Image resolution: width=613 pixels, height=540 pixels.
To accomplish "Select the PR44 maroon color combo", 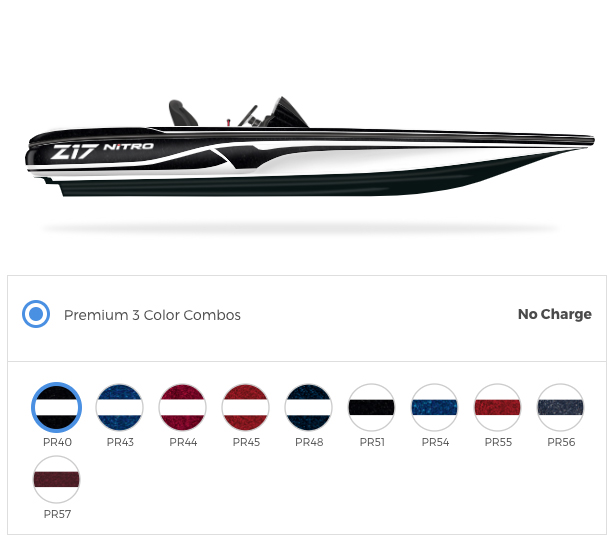I will tap(183, 407).
